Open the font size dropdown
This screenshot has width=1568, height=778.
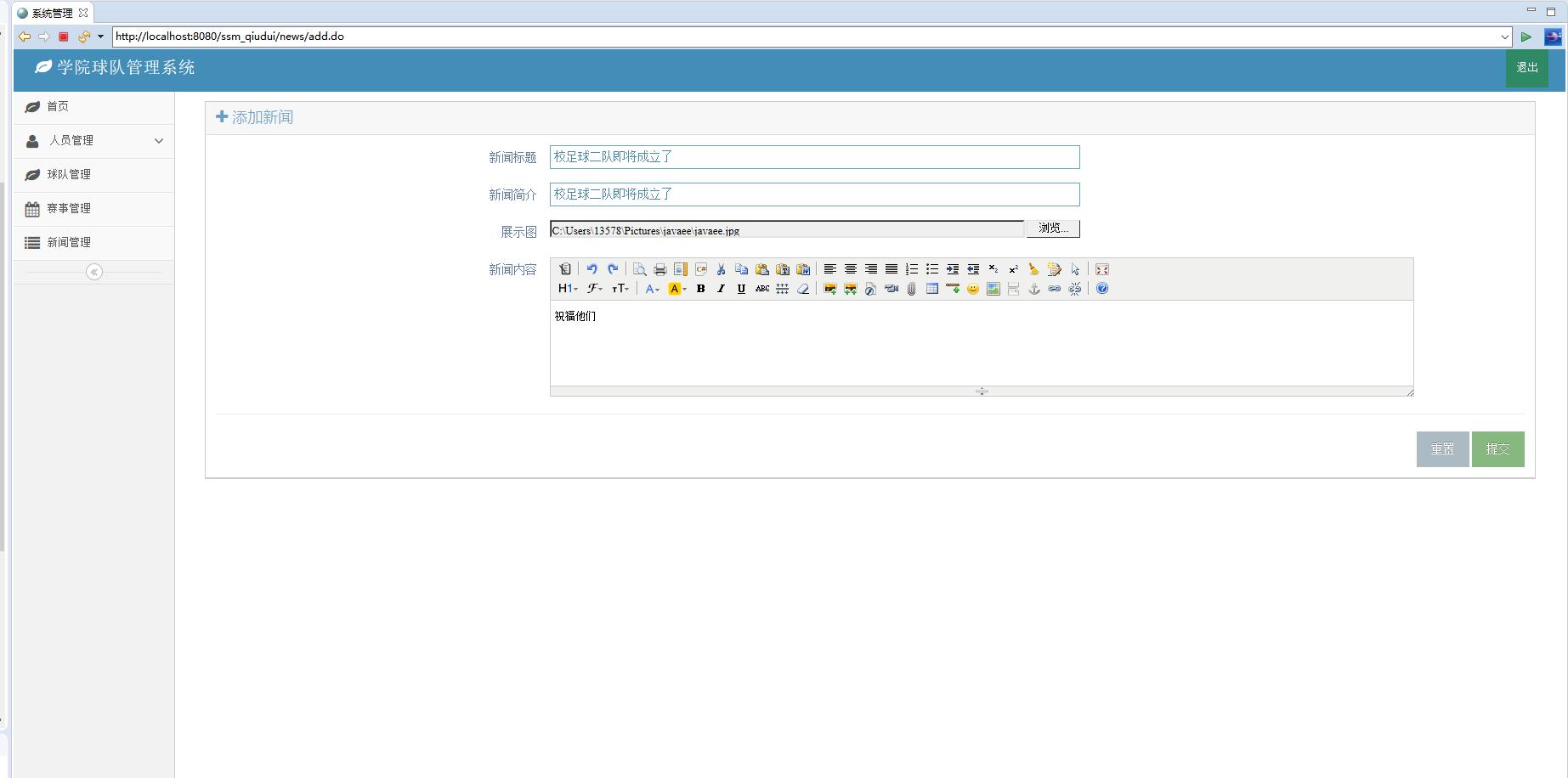coord(620,289)
